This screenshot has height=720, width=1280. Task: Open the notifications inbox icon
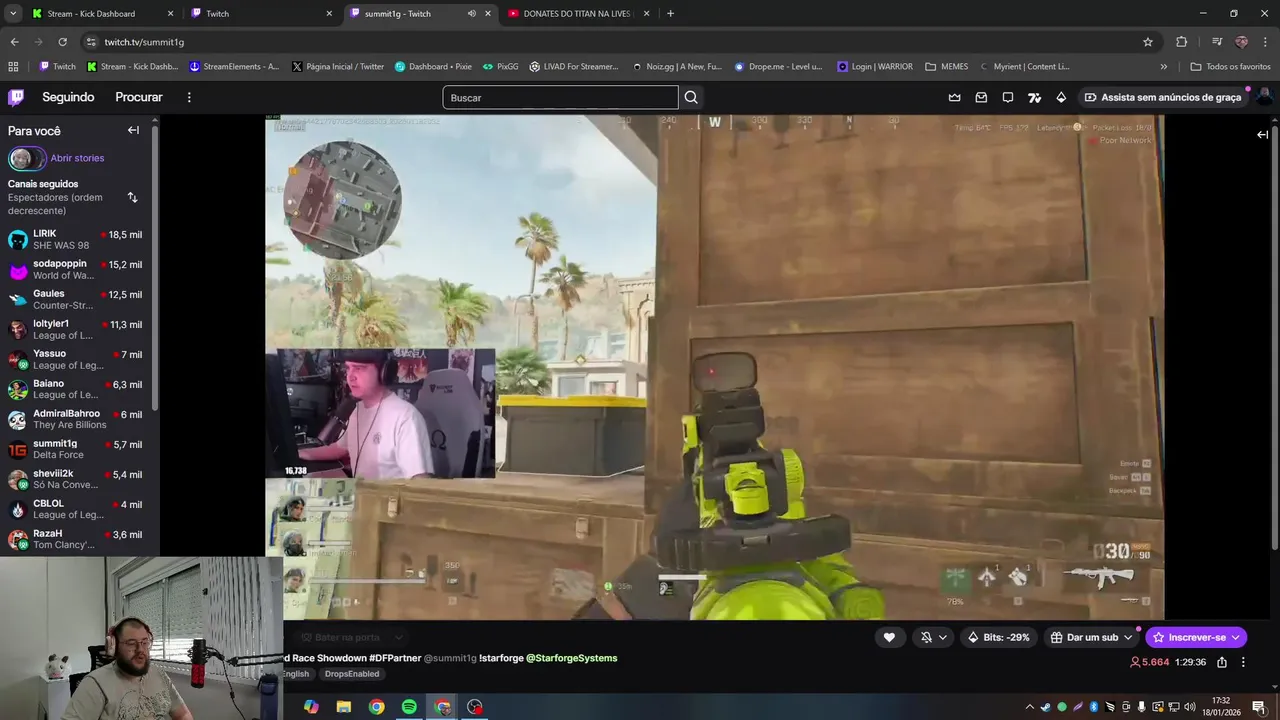[981, 97]
